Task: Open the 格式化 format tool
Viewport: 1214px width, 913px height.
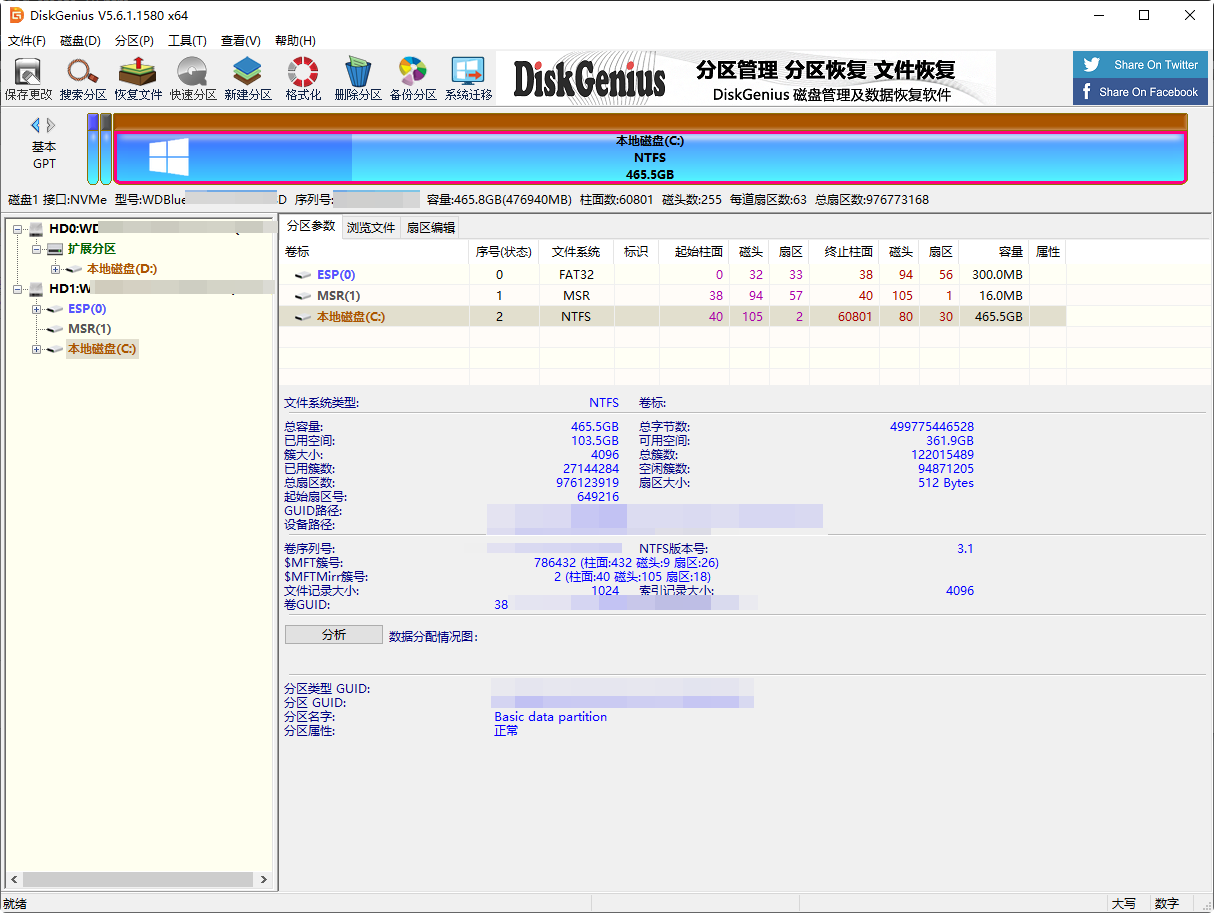Action: tap(302, 77)
